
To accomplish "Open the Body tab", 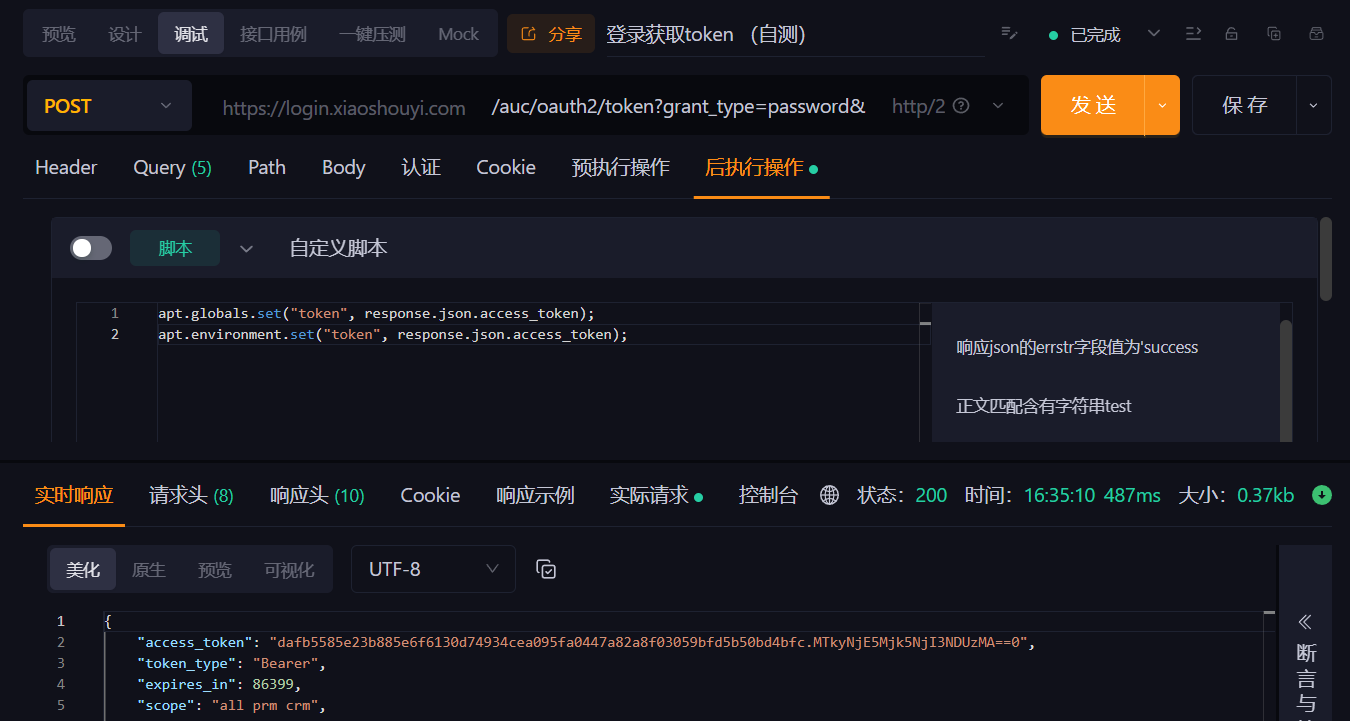I will coord(344,167).
